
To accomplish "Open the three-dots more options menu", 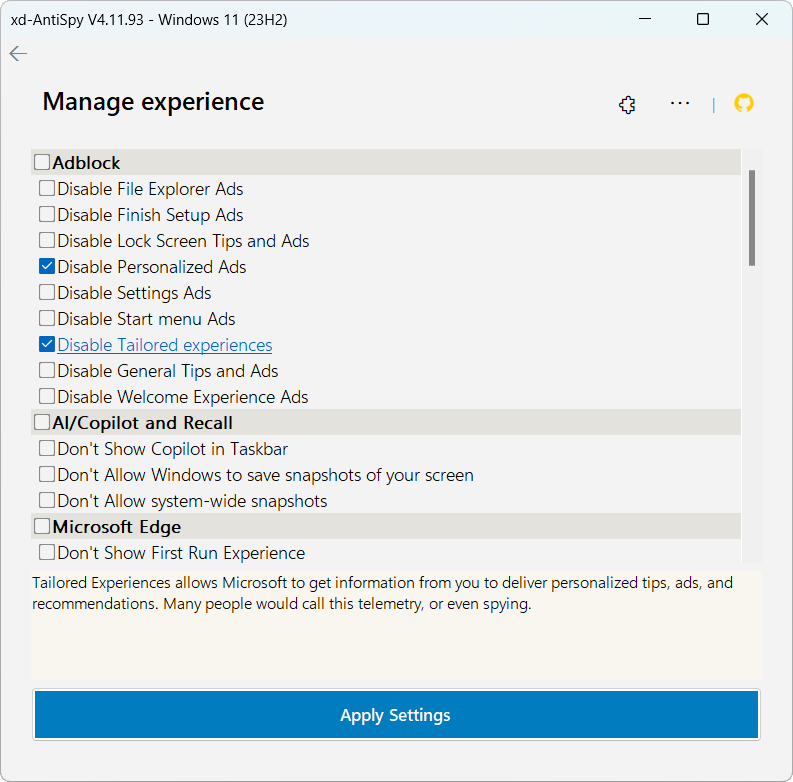I will [x=680, y=103].
